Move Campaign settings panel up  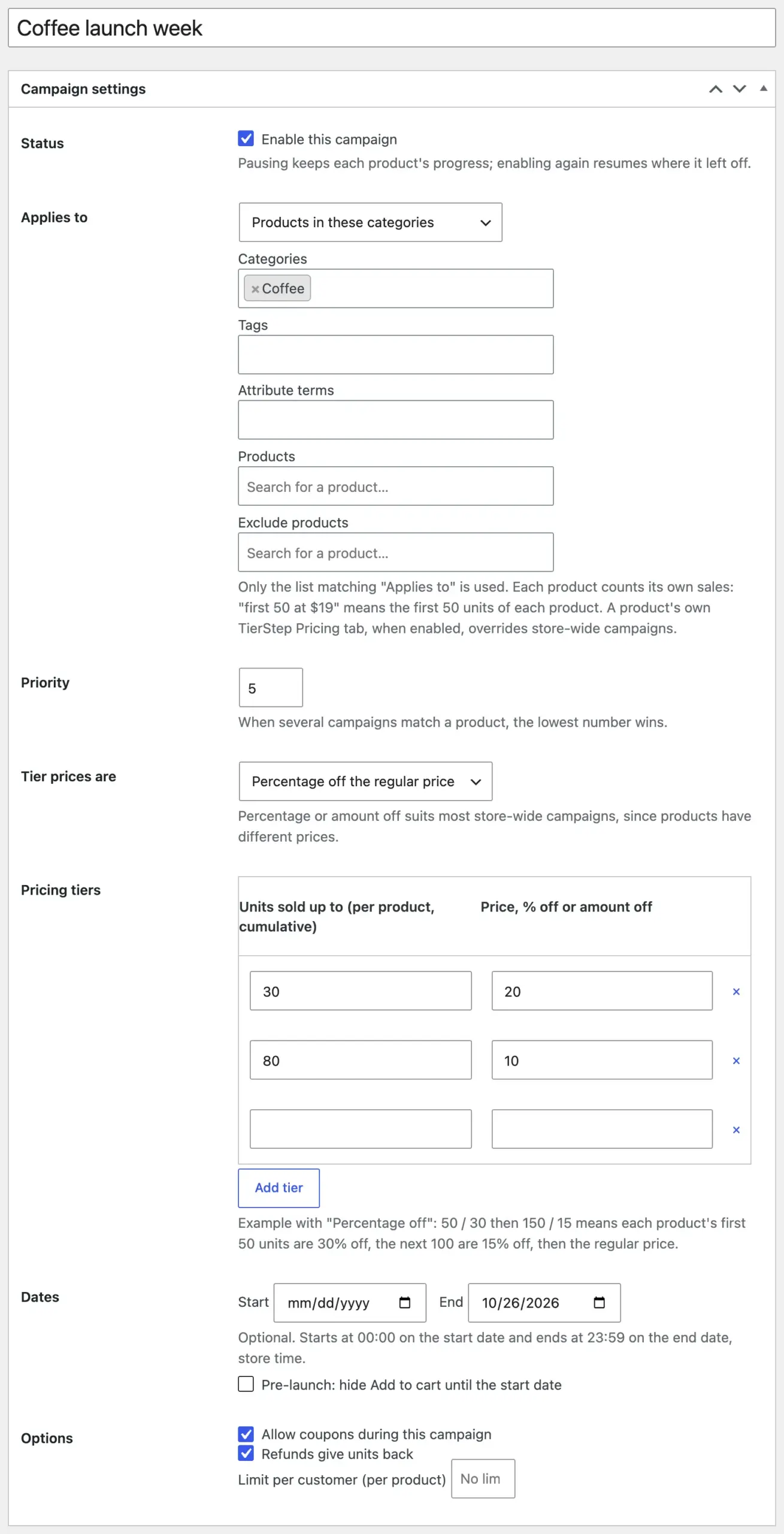tap(715, 89)
